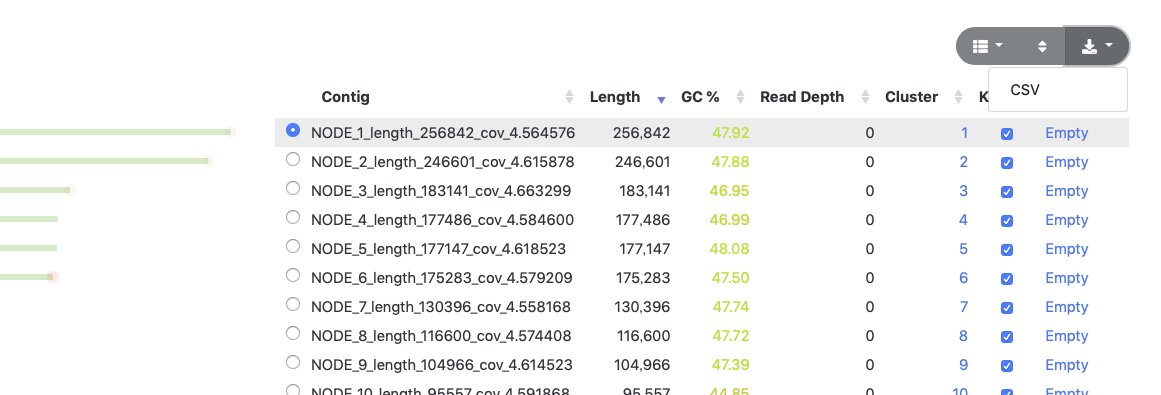The image size is (1161, 395).
Task: Uncheck the checkbox in NODE_7 row
Action: [x=1007, y=308]
